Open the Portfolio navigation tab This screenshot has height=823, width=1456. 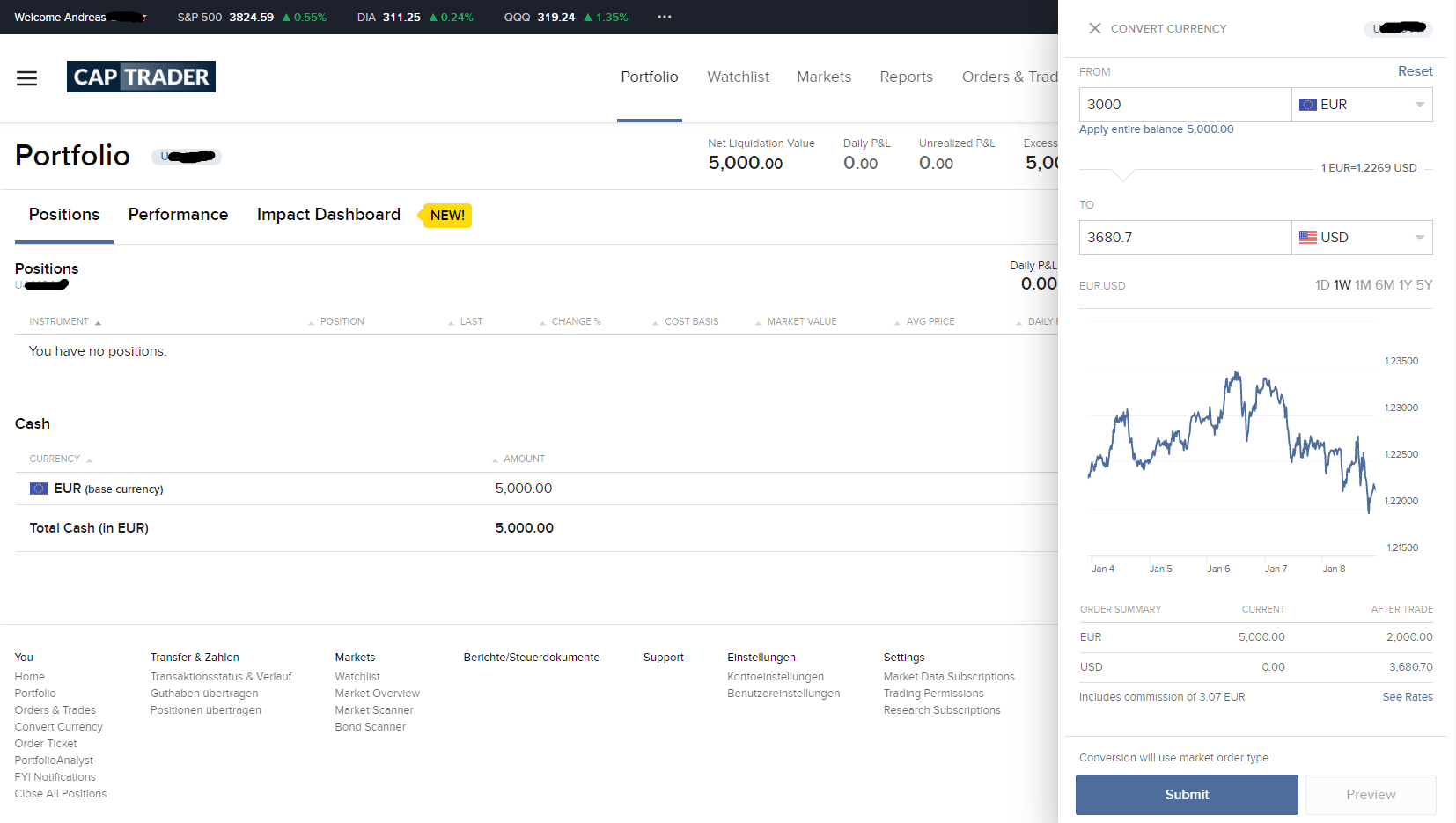(650, 77)
